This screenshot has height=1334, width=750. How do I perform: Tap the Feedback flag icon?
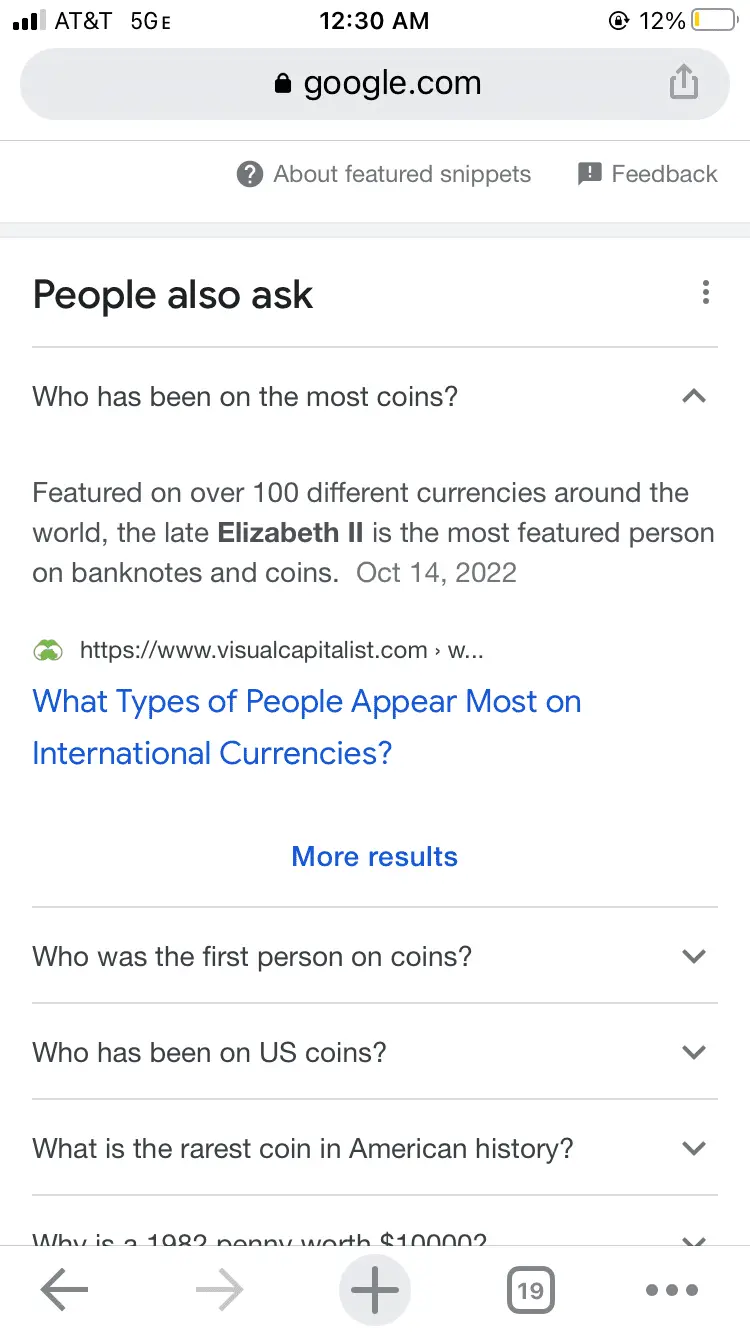pos(590,174)
